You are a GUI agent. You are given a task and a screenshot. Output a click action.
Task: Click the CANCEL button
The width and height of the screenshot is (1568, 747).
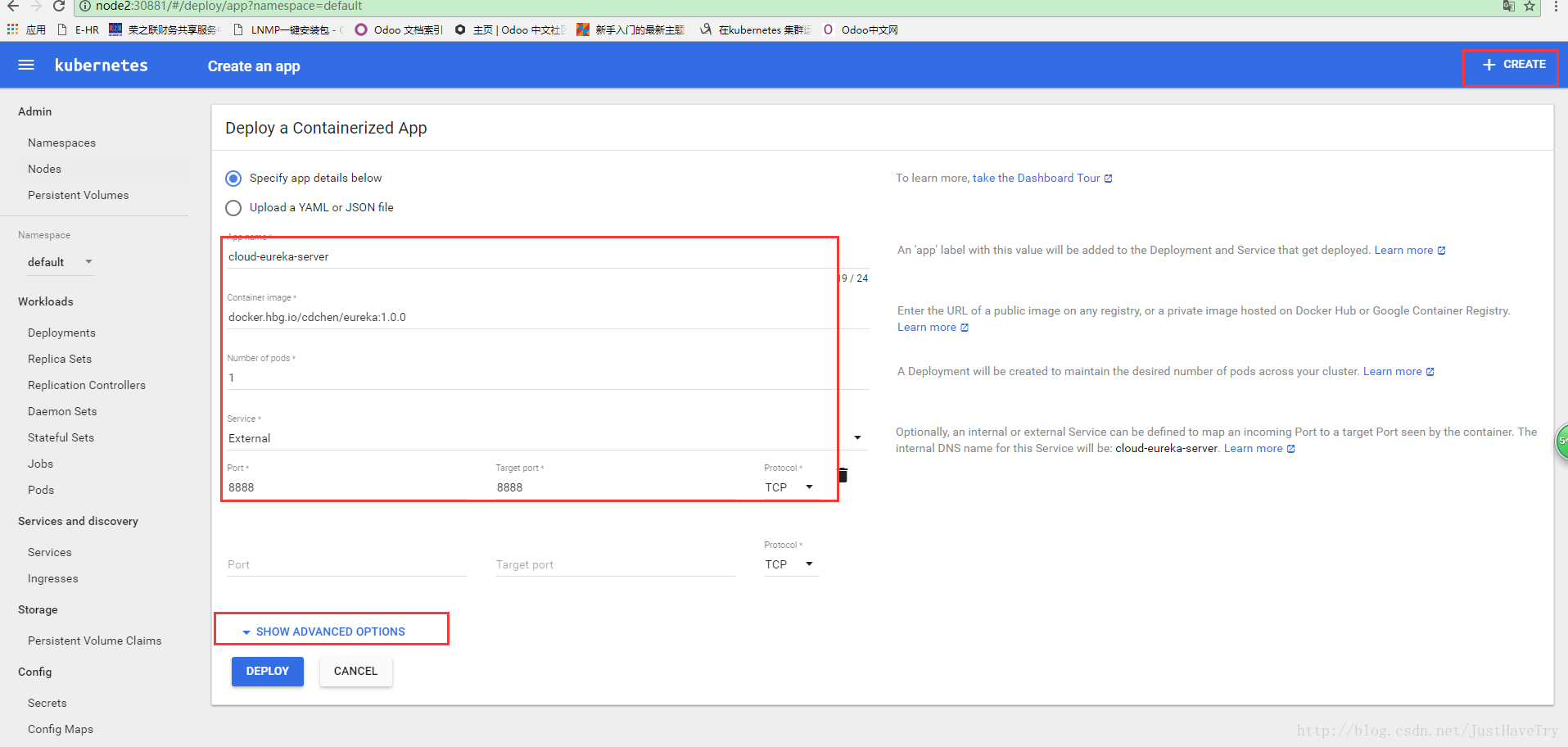coord(355,671)
